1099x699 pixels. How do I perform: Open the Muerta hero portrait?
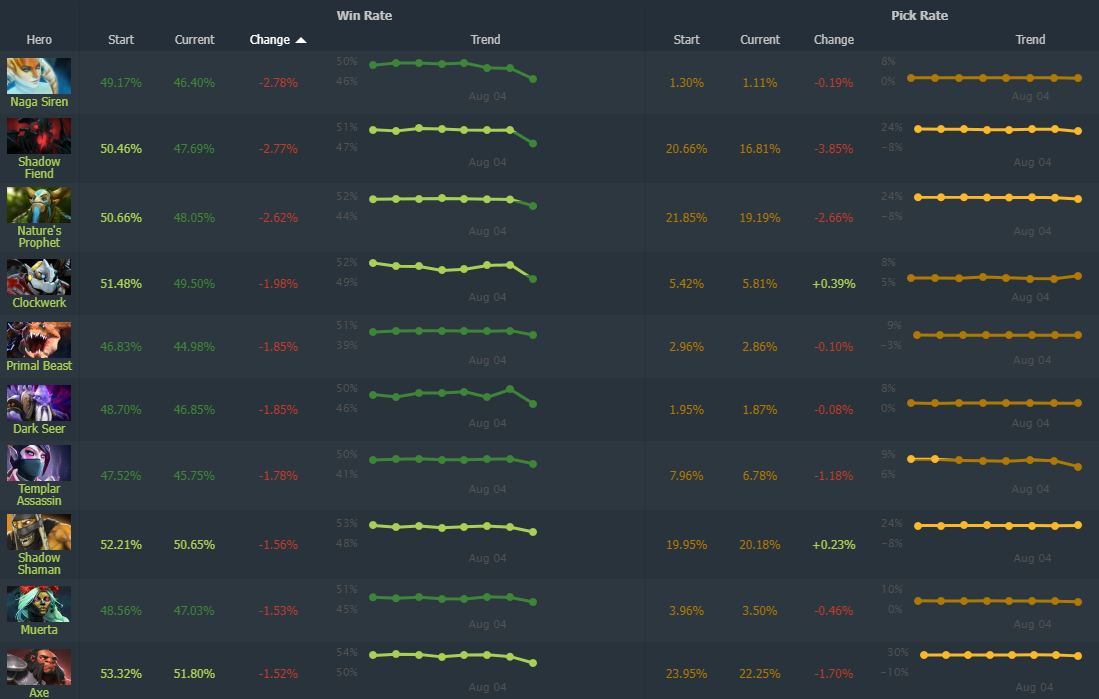tap(39, 604)
